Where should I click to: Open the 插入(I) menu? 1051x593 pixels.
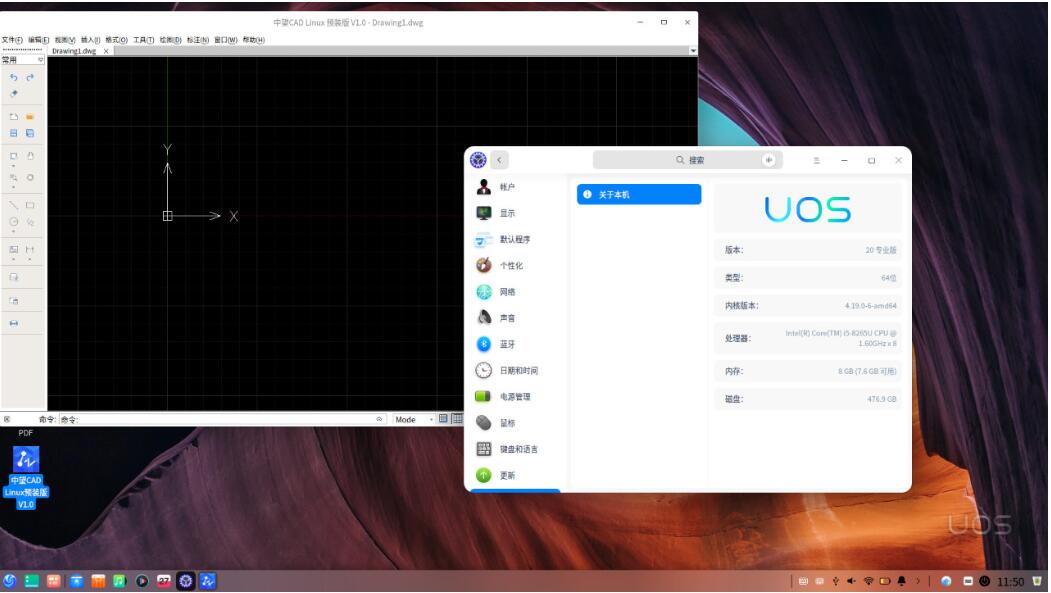pyautogui.click(x=90, y=40)
